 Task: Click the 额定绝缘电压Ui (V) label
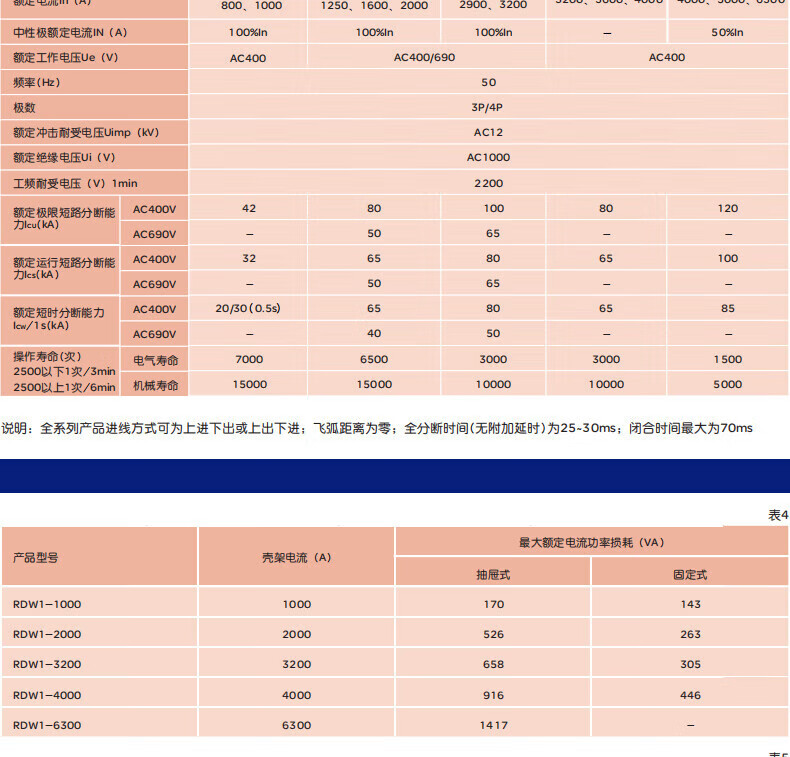tap(64, 157)
